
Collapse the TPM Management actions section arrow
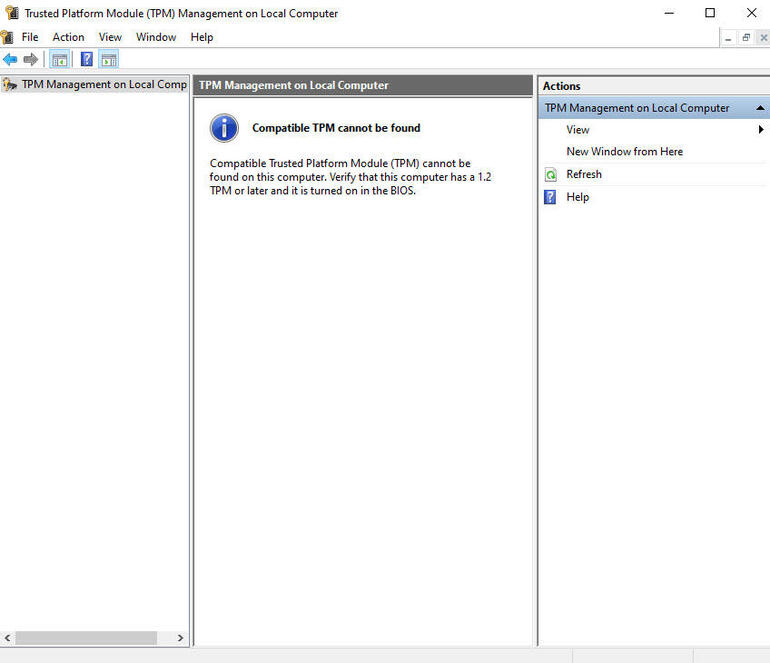pyautogui.click(x=760, y=108)
